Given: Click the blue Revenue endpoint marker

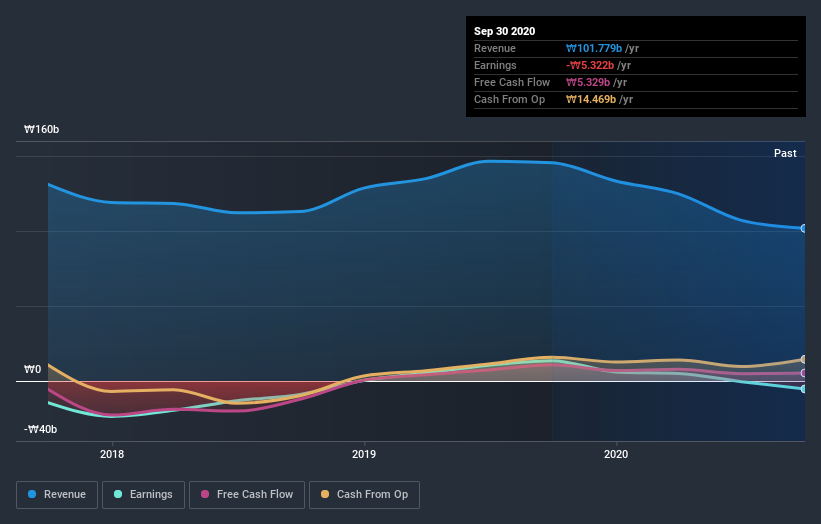Looking at the screenshot, I should pyautogui.click(x=804, y=228).
